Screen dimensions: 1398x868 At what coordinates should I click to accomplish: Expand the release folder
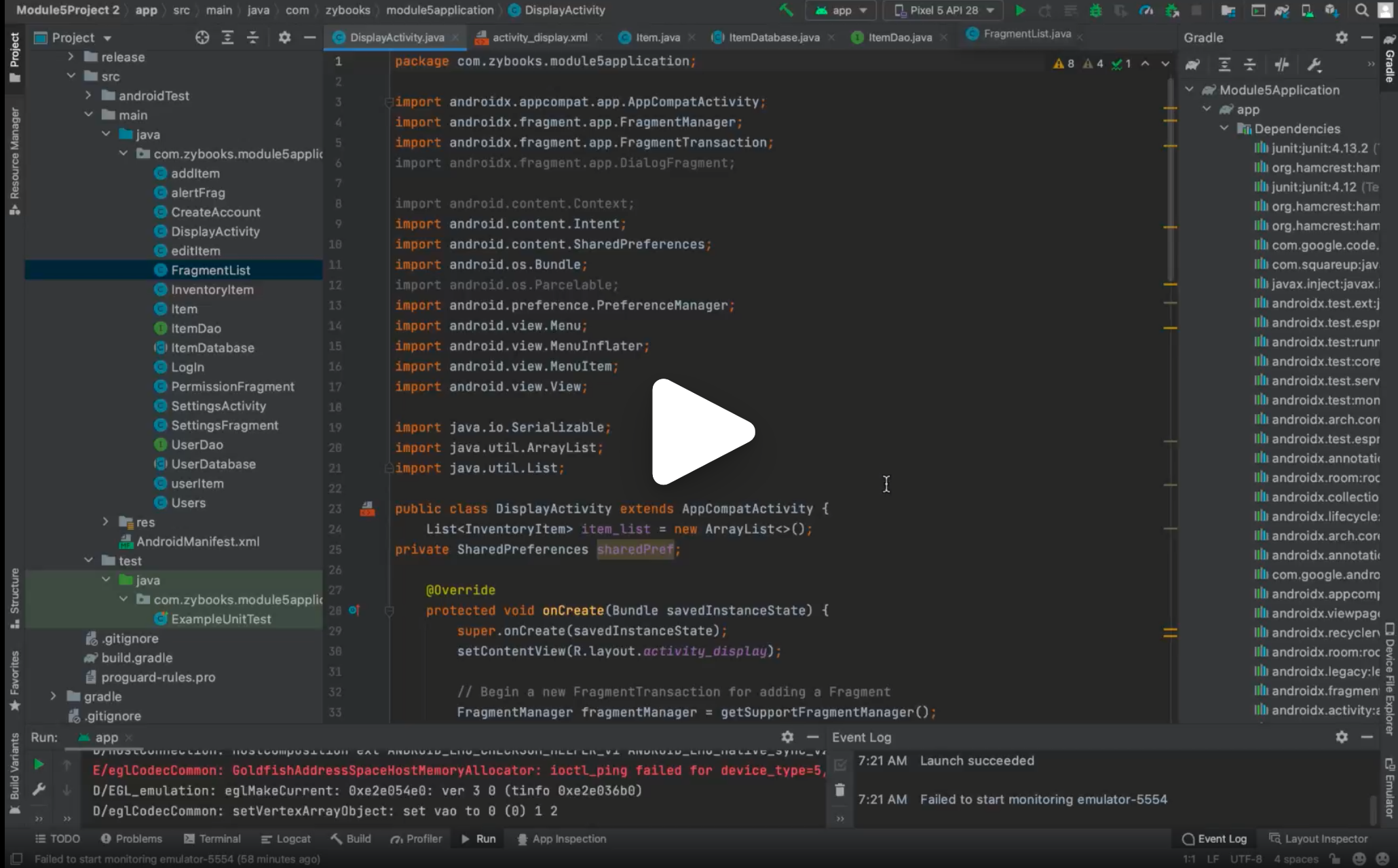pyautogui.click(x=71, y=57)
